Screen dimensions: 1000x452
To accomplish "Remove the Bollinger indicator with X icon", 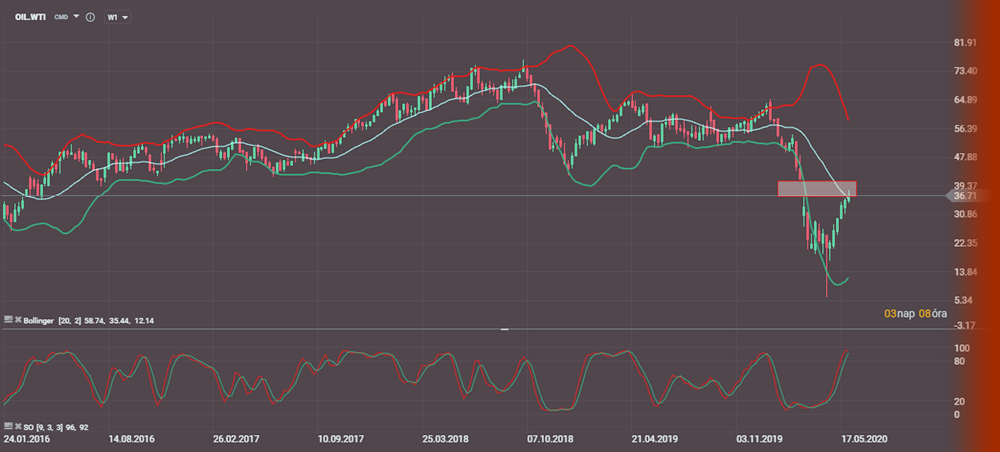I will (17, 317).
